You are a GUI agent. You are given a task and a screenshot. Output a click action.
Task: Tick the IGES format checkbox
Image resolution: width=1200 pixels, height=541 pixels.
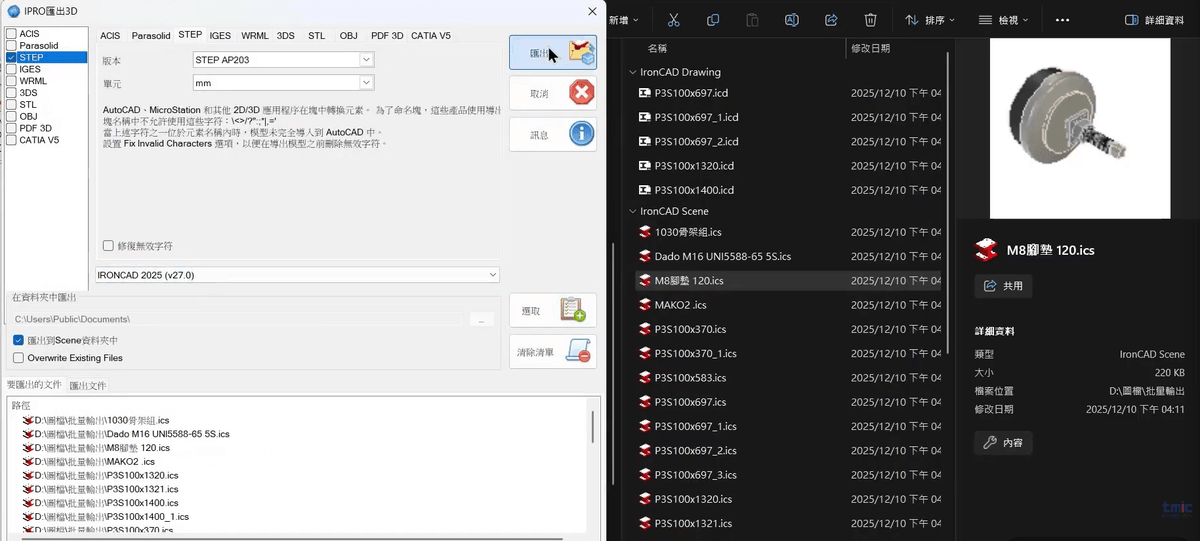coord(11,69)
